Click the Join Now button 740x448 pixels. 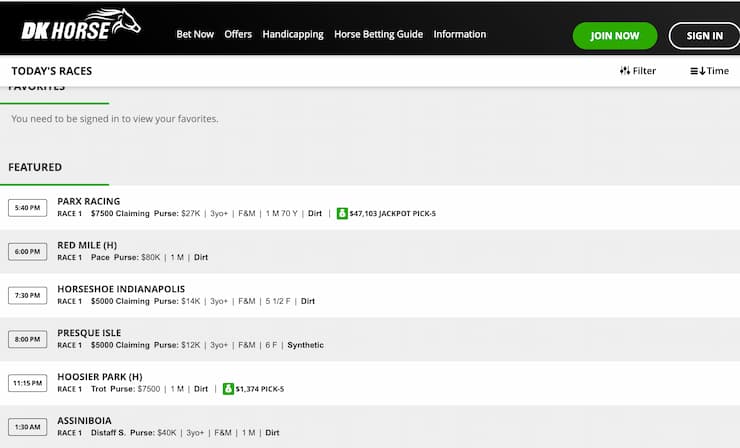[615, 36]
